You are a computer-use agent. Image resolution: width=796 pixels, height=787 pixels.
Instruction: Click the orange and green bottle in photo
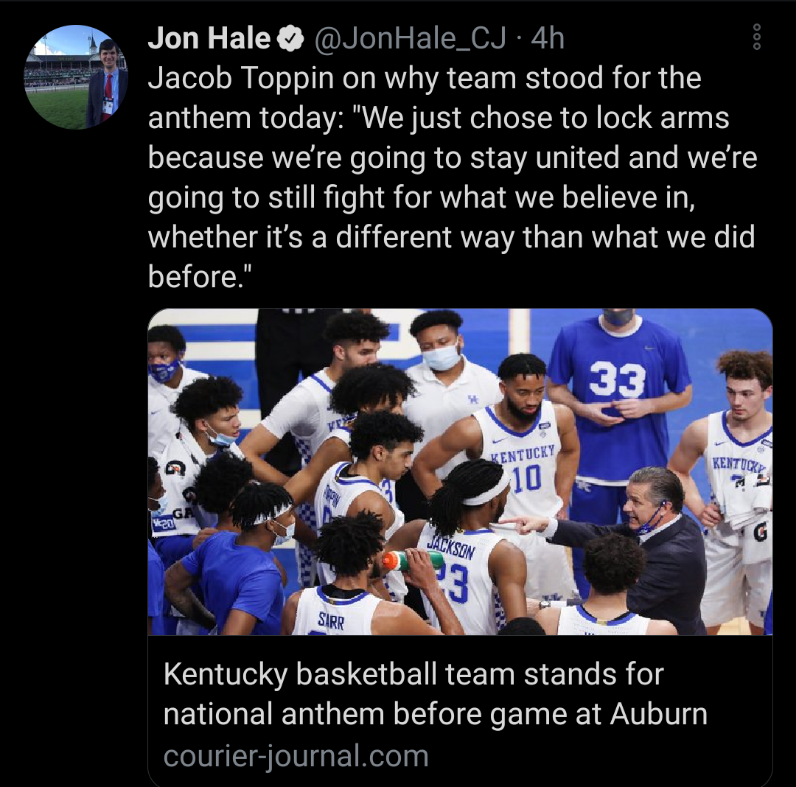(x=409, y=561)
